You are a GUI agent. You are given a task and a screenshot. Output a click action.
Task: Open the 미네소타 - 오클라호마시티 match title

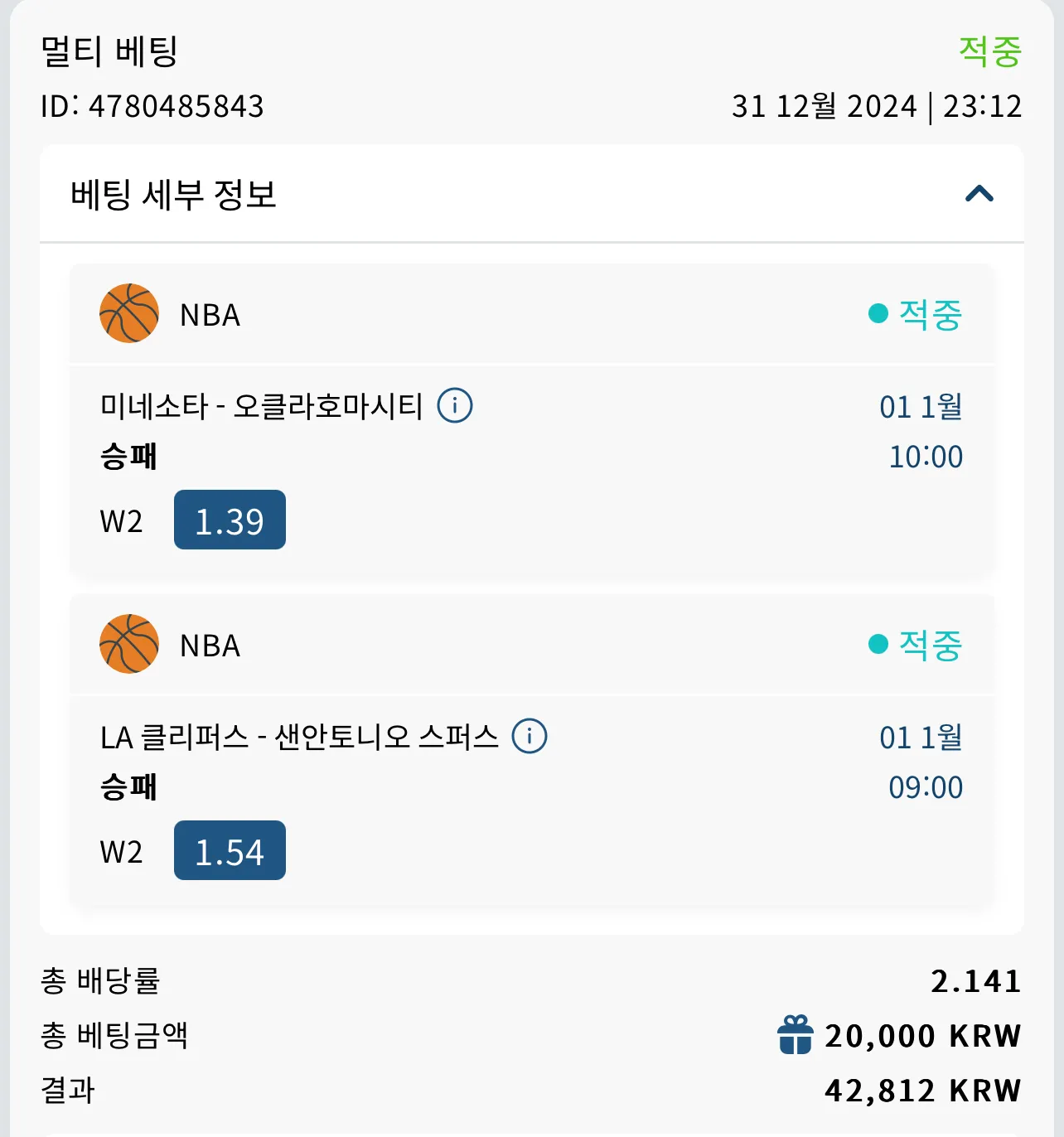click(262, 406)
